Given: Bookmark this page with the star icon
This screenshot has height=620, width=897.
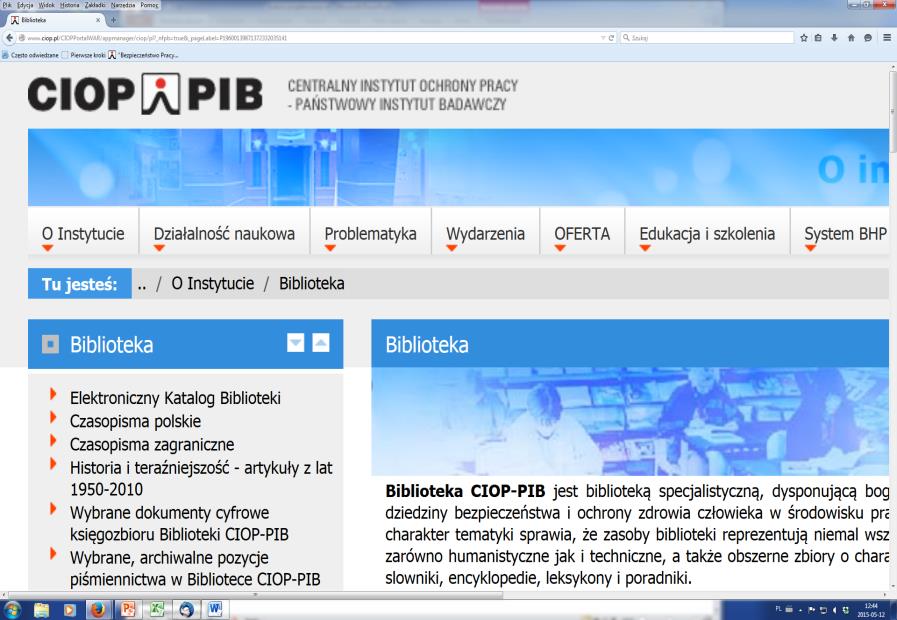Looking at the screenshot, I should point(803,38).
